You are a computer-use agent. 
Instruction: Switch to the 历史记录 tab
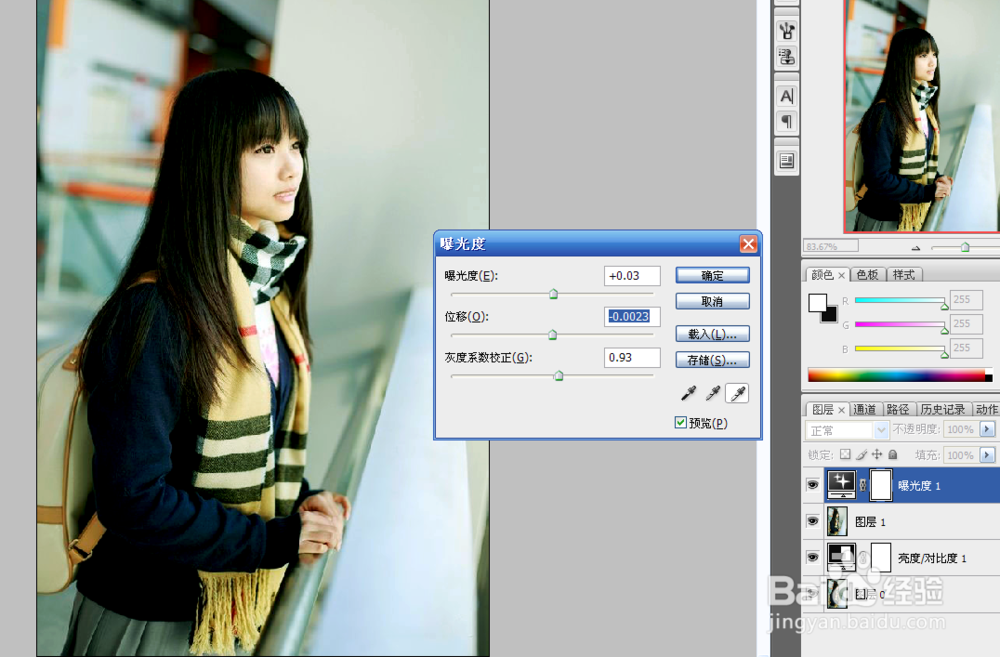pyautogui.click(x=943, y=410)
